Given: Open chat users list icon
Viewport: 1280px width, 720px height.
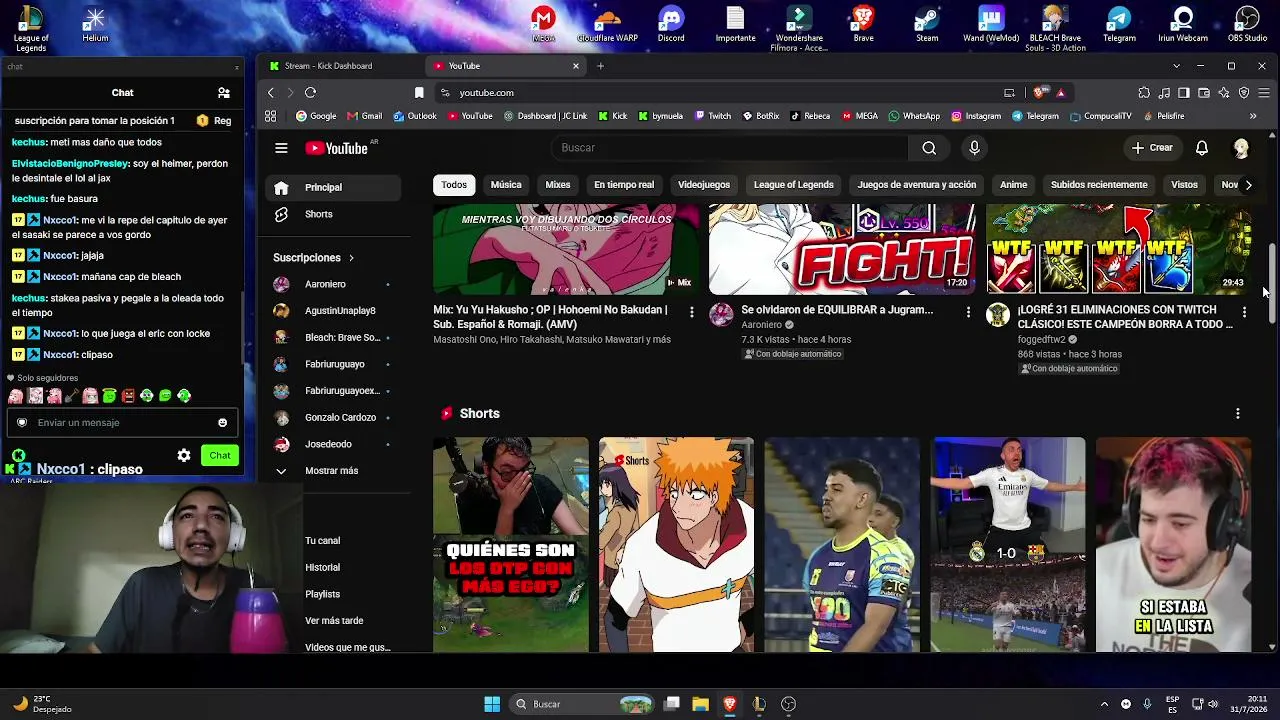Looking at the screenshot, I should pos(224,93).
